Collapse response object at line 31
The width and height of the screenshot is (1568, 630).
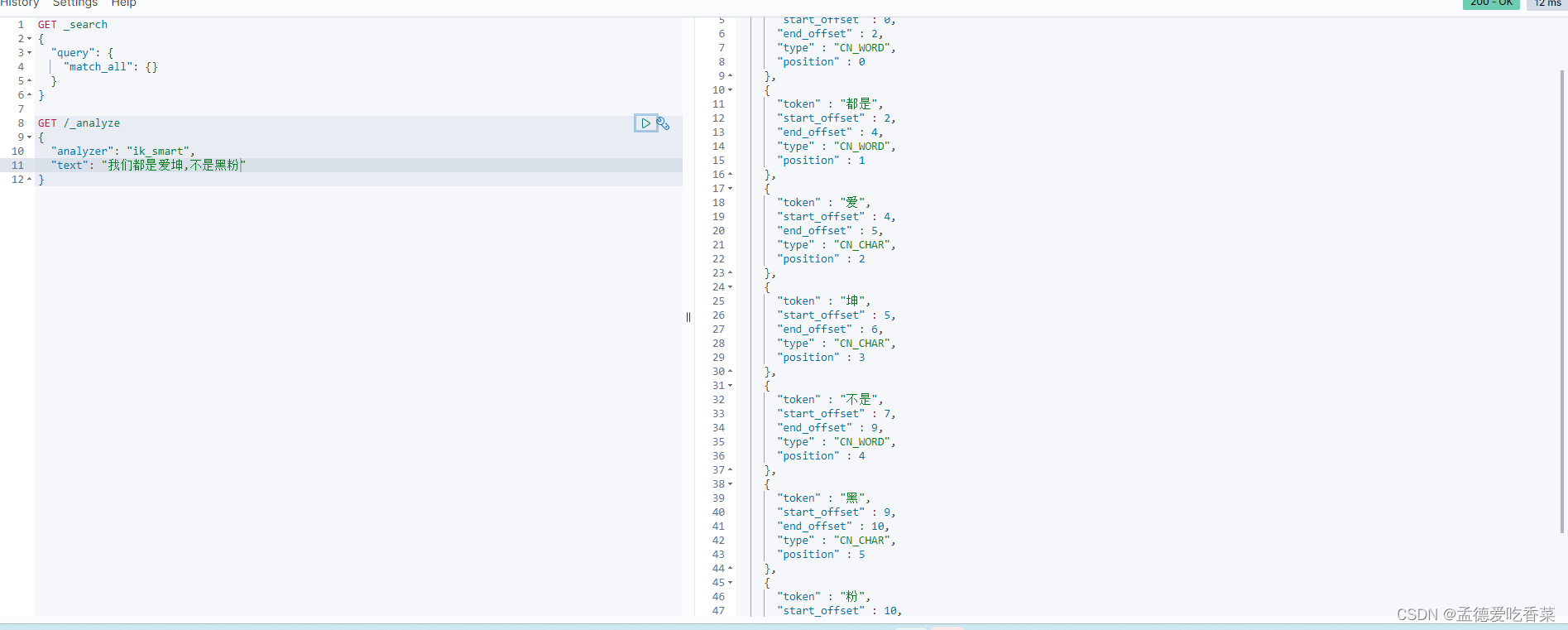(730, 386)
